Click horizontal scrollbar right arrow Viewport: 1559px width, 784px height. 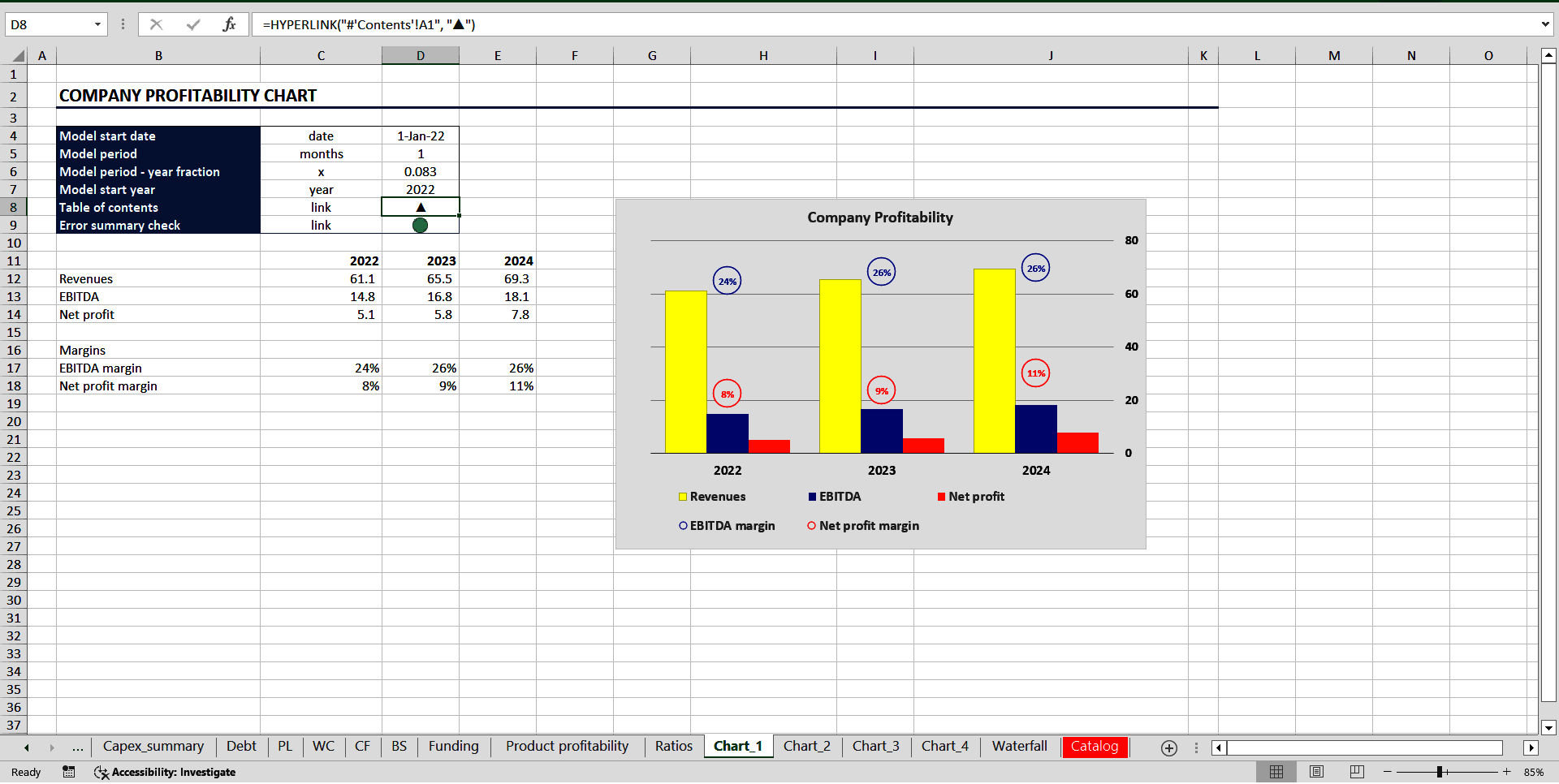[1531, 748]
